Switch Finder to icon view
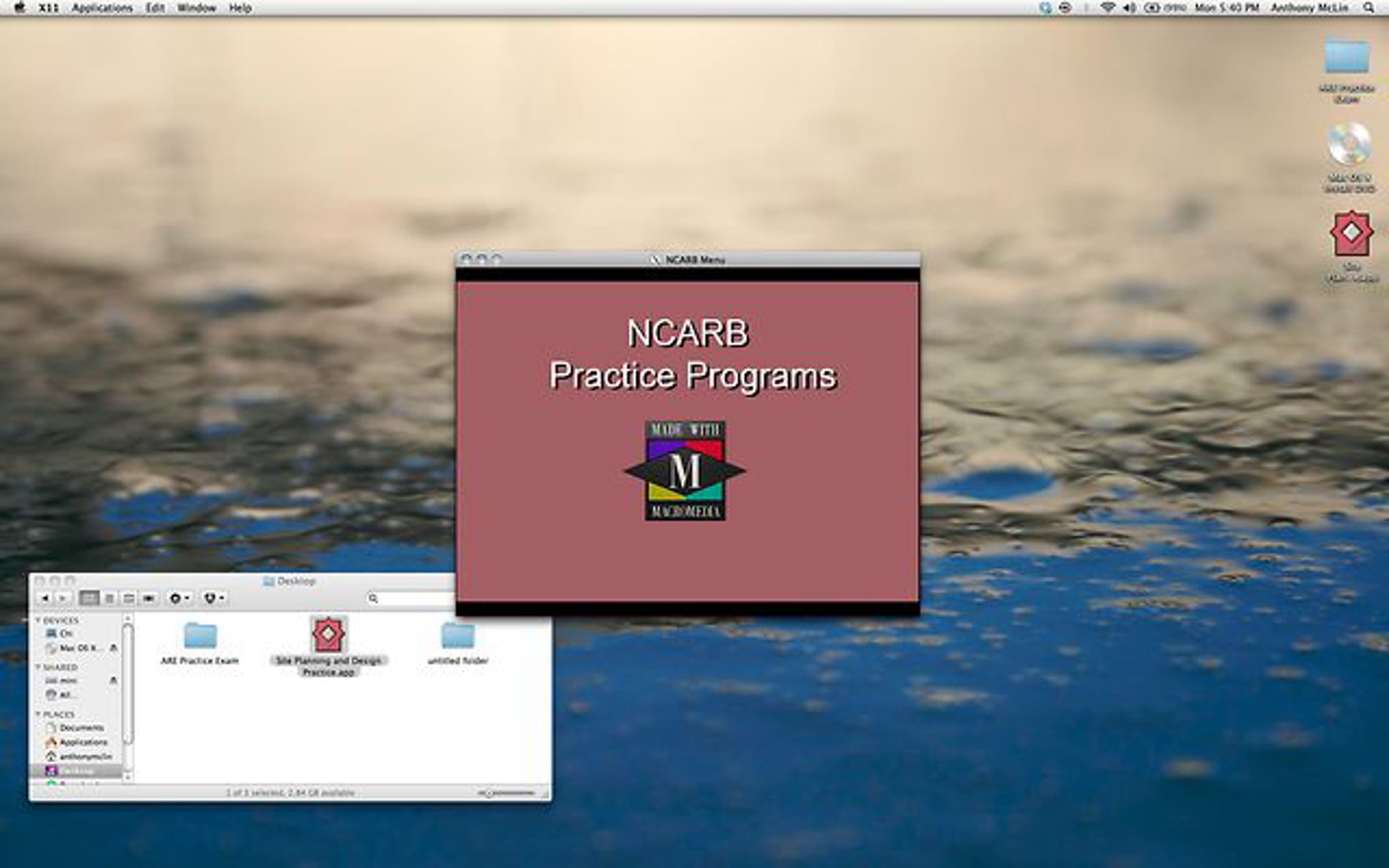The image size is (1389, 868). click(89, 598)
